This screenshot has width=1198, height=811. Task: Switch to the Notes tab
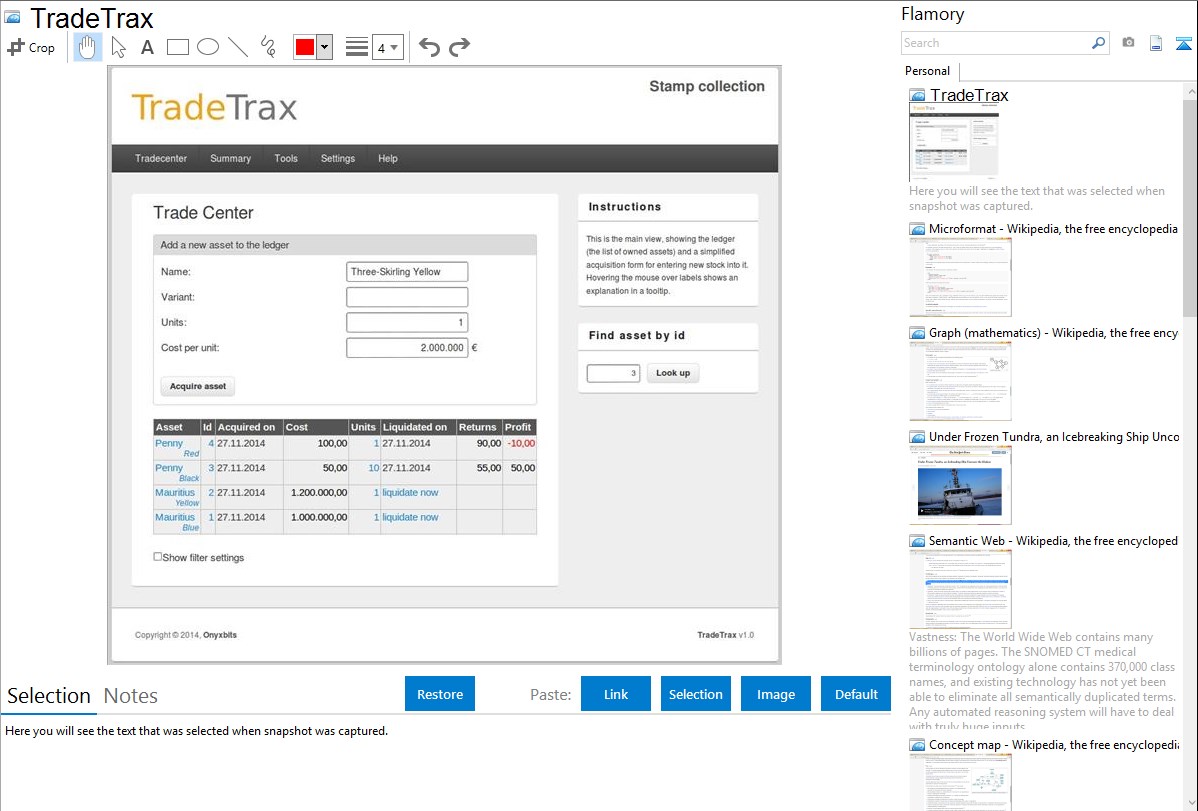pyautogui.click(x=131, y=696)
